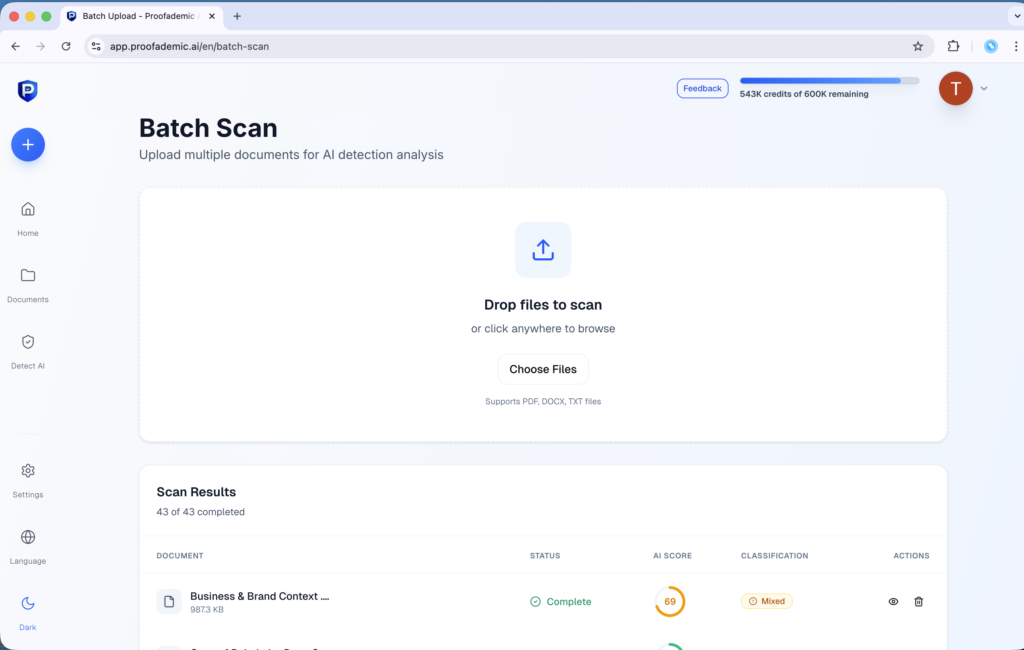Screen dimensions: 1024x650
Task: Click the Supports PDF, DOCX, TXT files note
Action: (543, 401)
